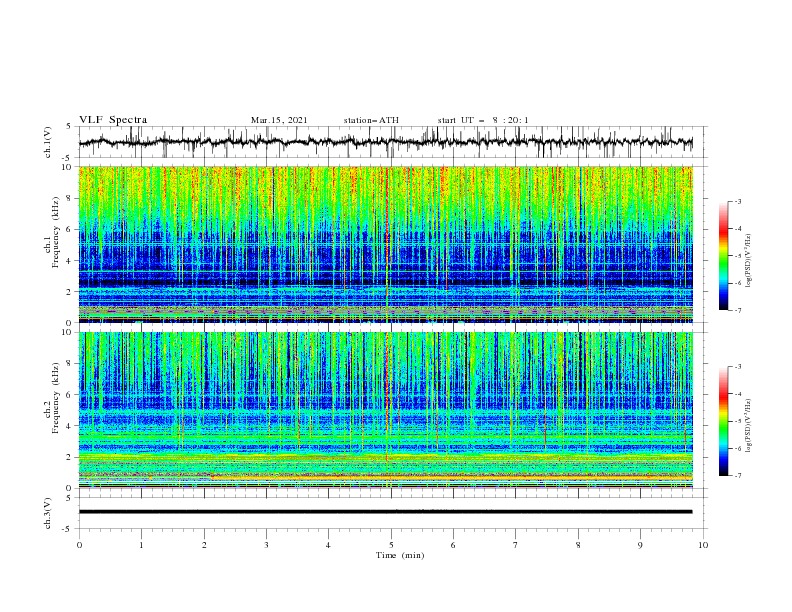
Task: Click the "-5" tick on ch.1 colorbar
Action: pos(737,256)
